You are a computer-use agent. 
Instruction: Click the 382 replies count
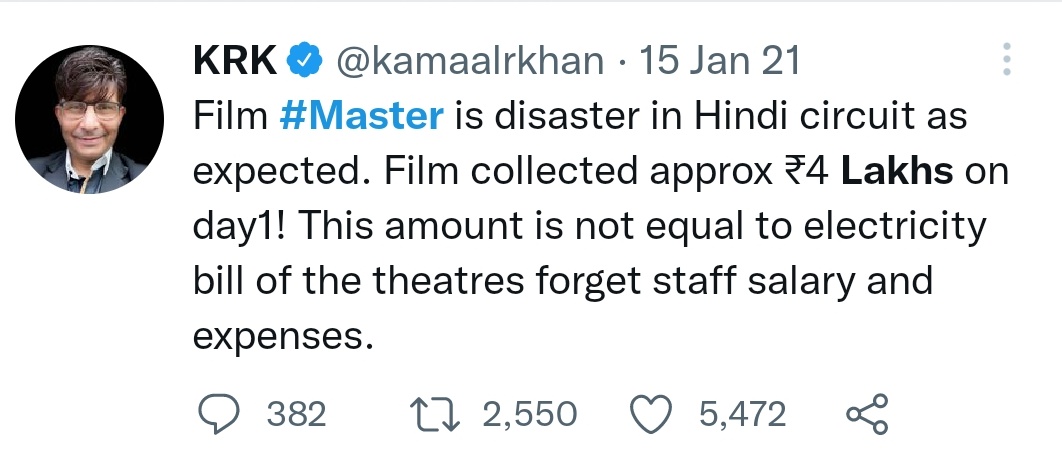pos(296,413)
